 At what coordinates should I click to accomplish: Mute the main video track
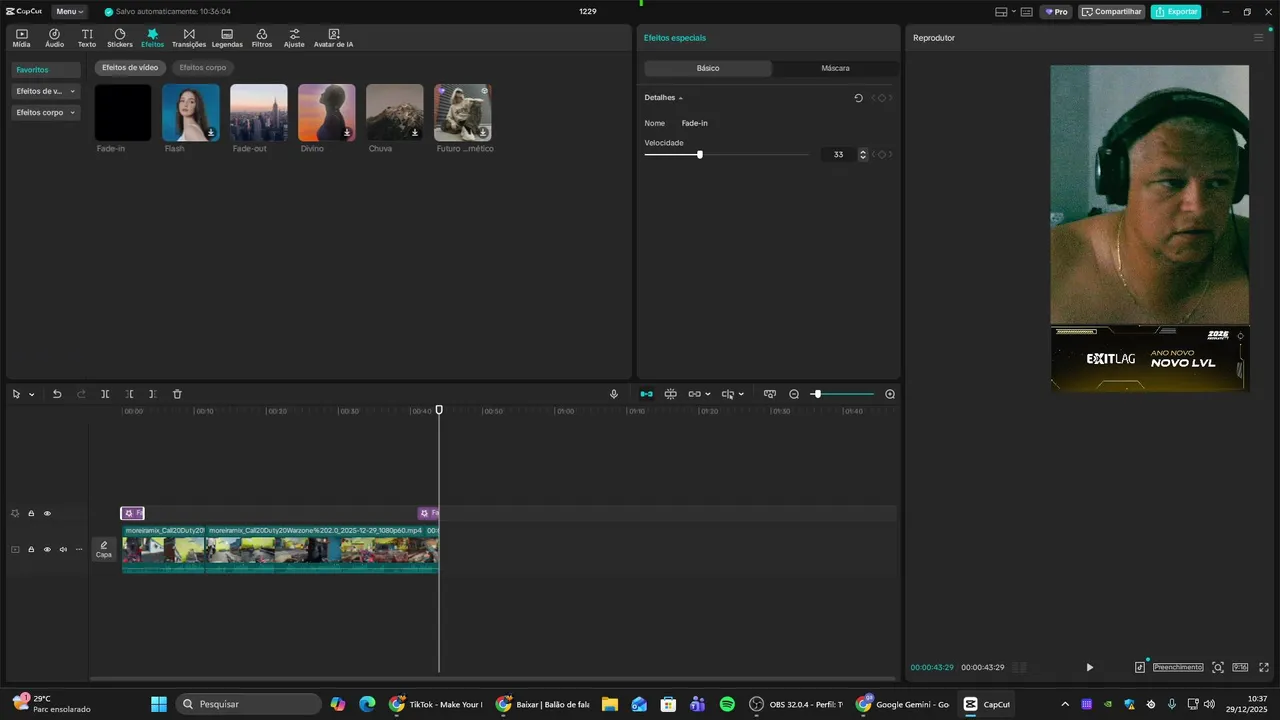click(x=63, y=549)
